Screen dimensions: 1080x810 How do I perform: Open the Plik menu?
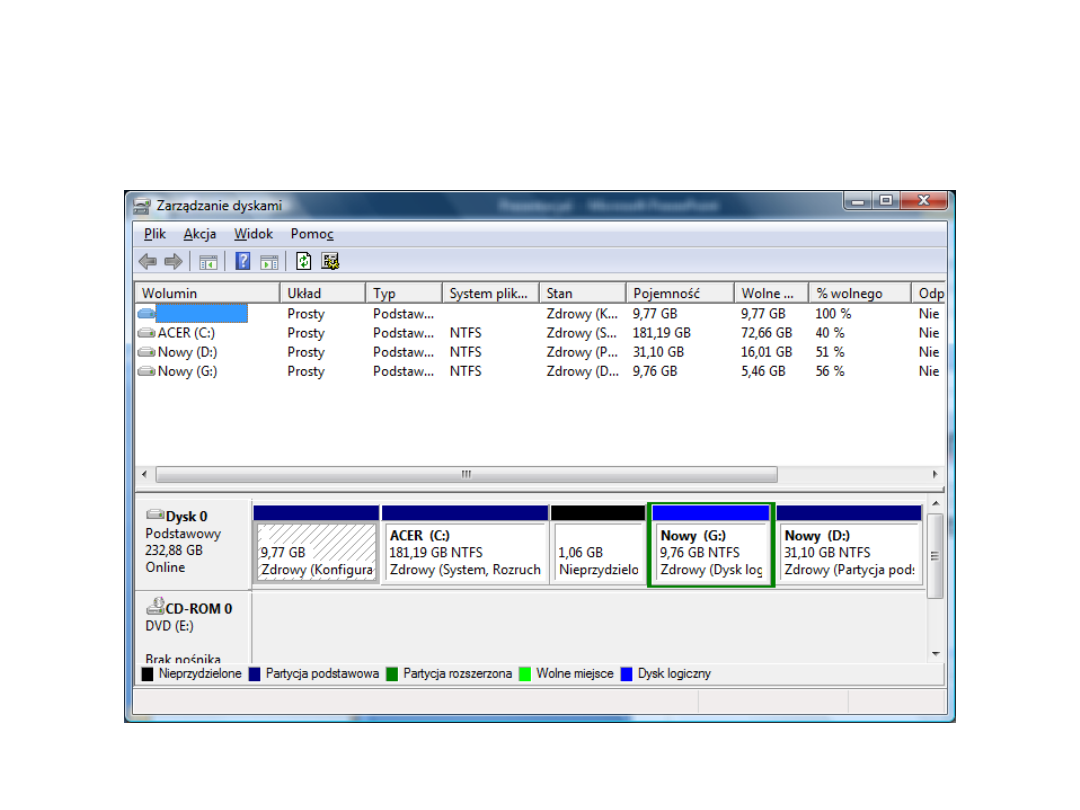154,234
